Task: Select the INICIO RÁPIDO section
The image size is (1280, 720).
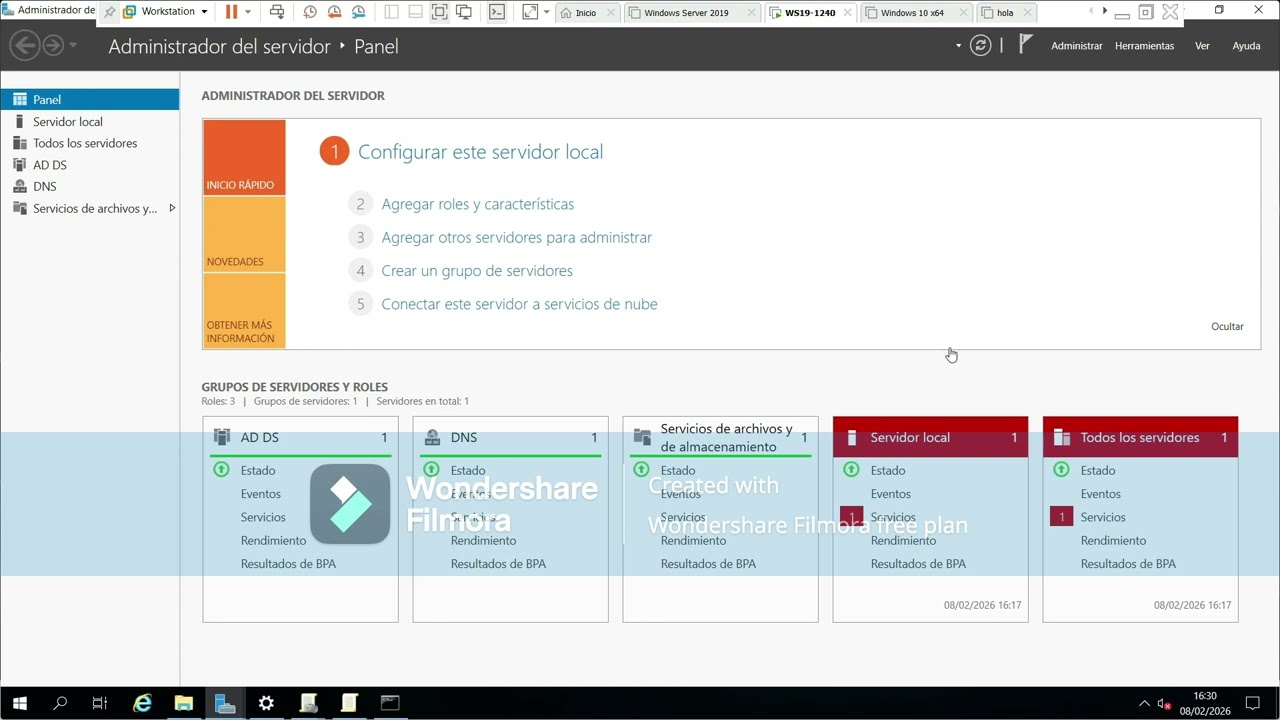Action: [244, 157]
